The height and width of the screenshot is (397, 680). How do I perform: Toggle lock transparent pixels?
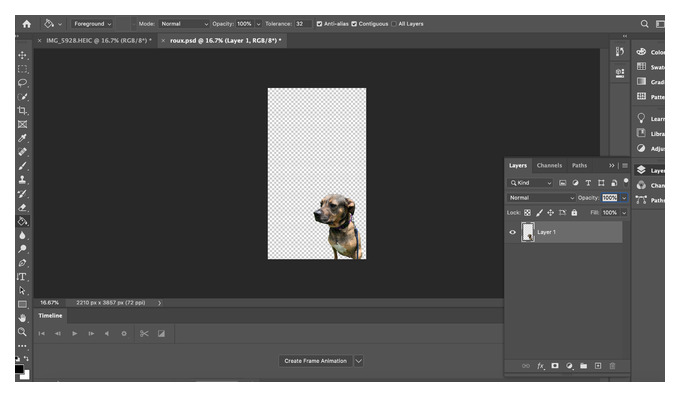point(527,213)
